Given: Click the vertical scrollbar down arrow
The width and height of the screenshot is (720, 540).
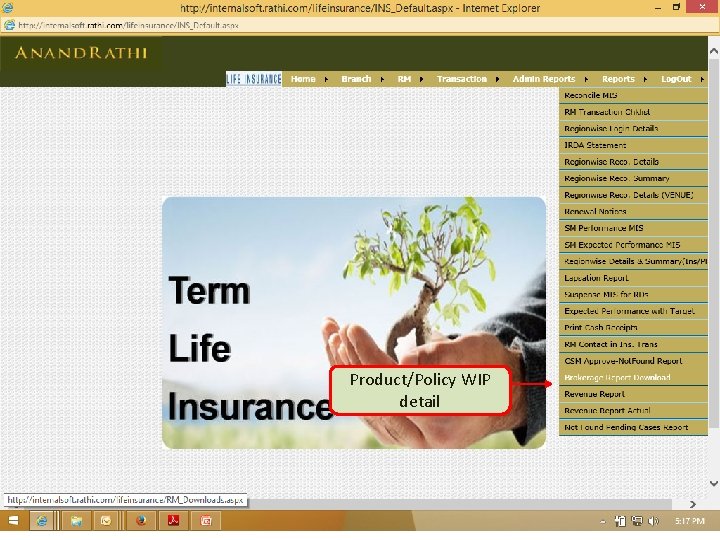Looking at the screenshot, I should (714, 483).
